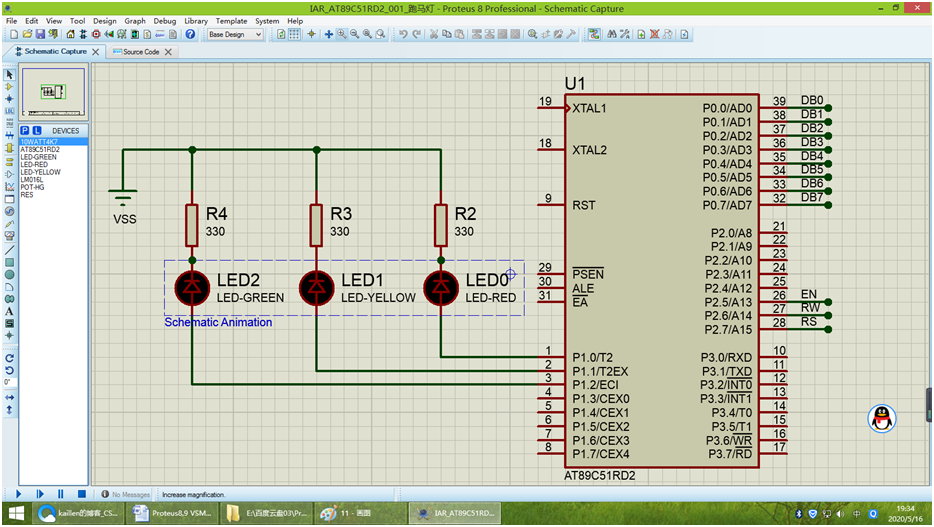Open a project using the folder icon

[27, 35]
